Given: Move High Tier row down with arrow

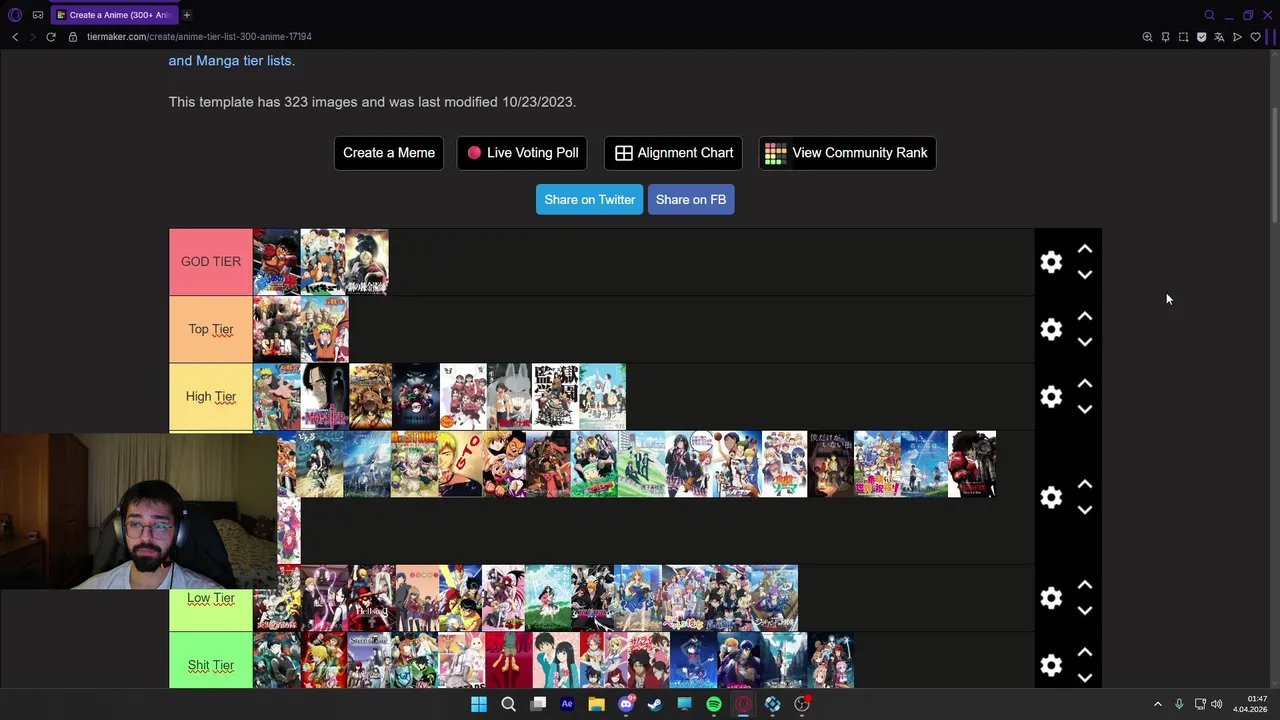Looking at the screenshot, I should click(1085, 409).
